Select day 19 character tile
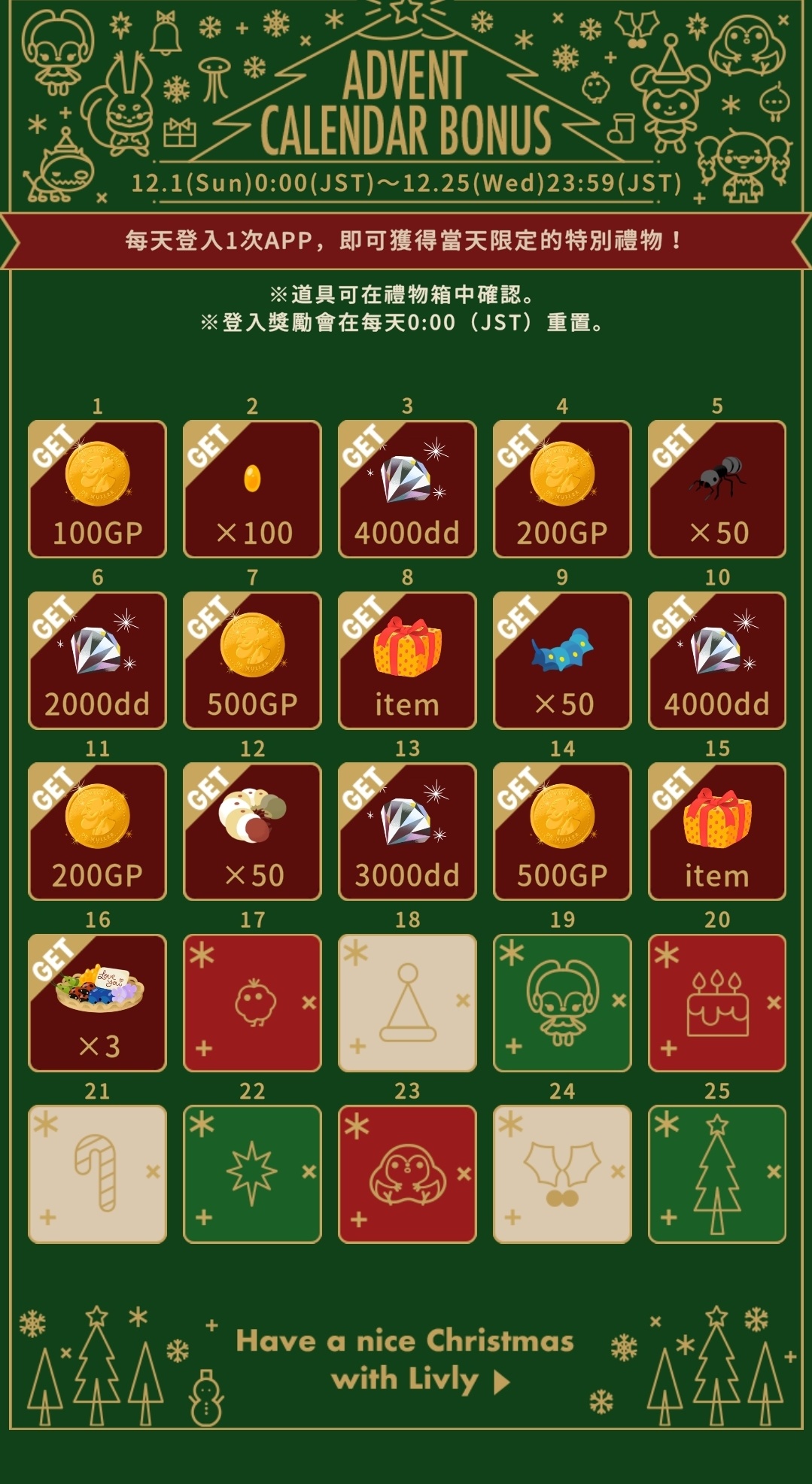This screenshot has height=1484, width=812. tap(562, 1002)
